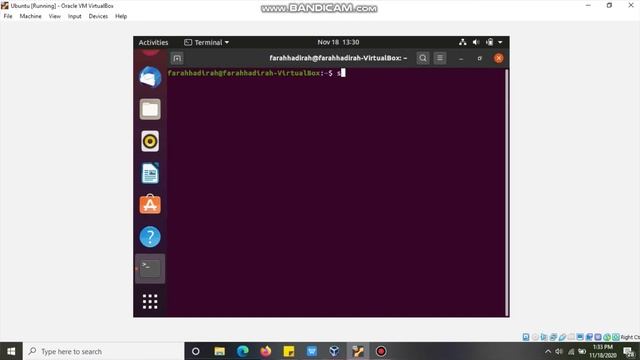Click the Windows search box
The height and width of the screenshot is (360, 640).
point(104,351)
